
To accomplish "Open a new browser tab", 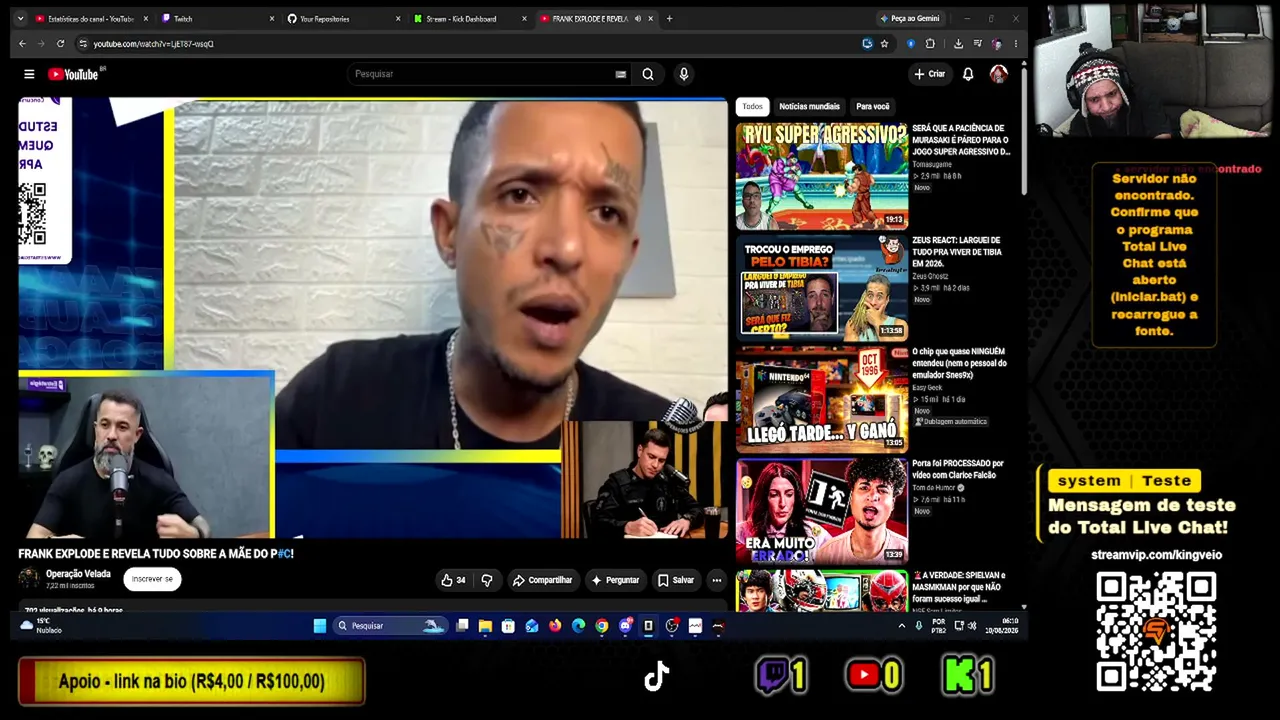I will pos(669,19).
